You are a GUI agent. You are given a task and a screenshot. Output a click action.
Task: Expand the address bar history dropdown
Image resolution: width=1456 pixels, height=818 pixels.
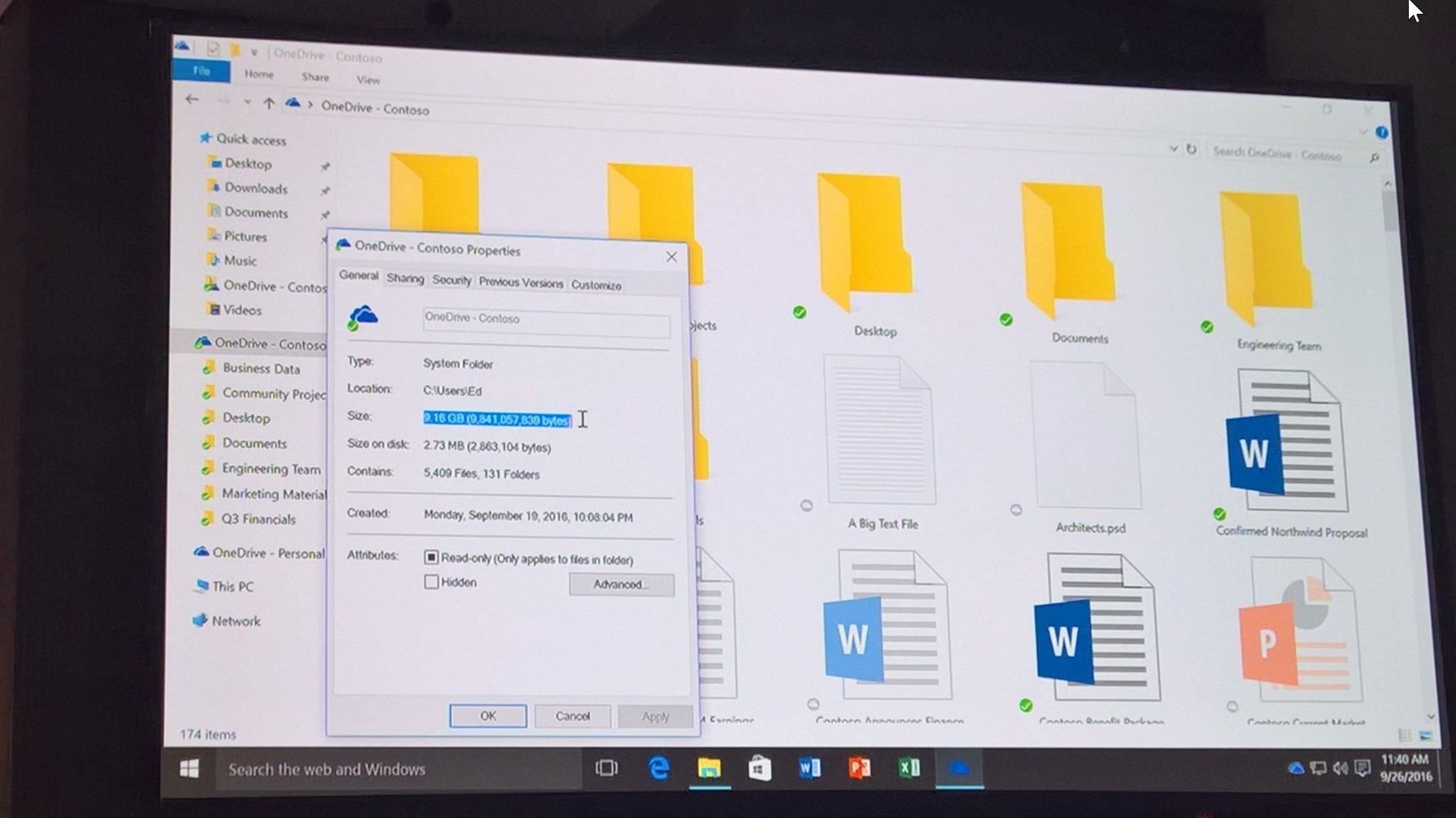coord(1173,149)
